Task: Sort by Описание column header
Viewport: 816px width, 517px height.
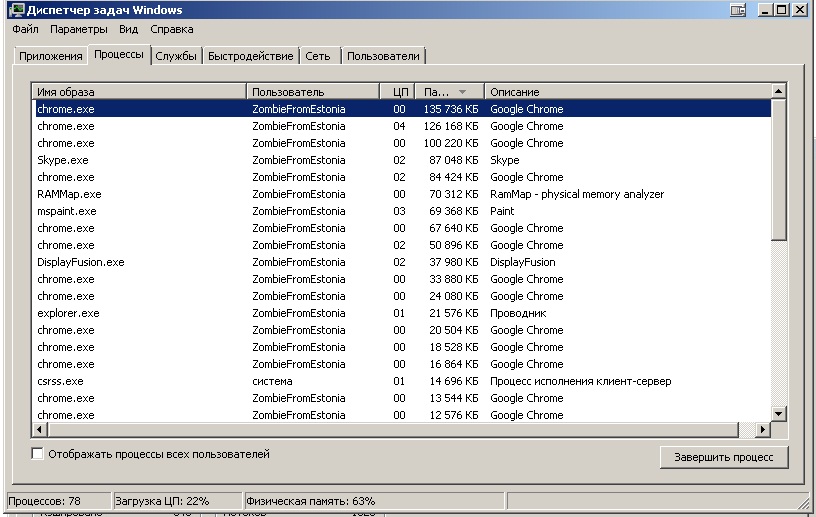Action: (627, 92)
